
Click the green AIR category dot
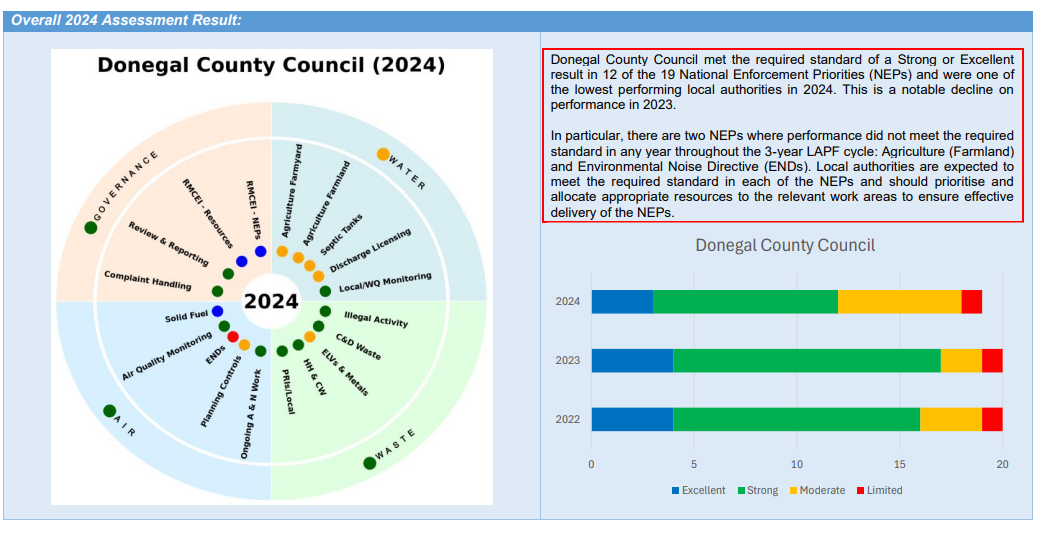(108, 410)
